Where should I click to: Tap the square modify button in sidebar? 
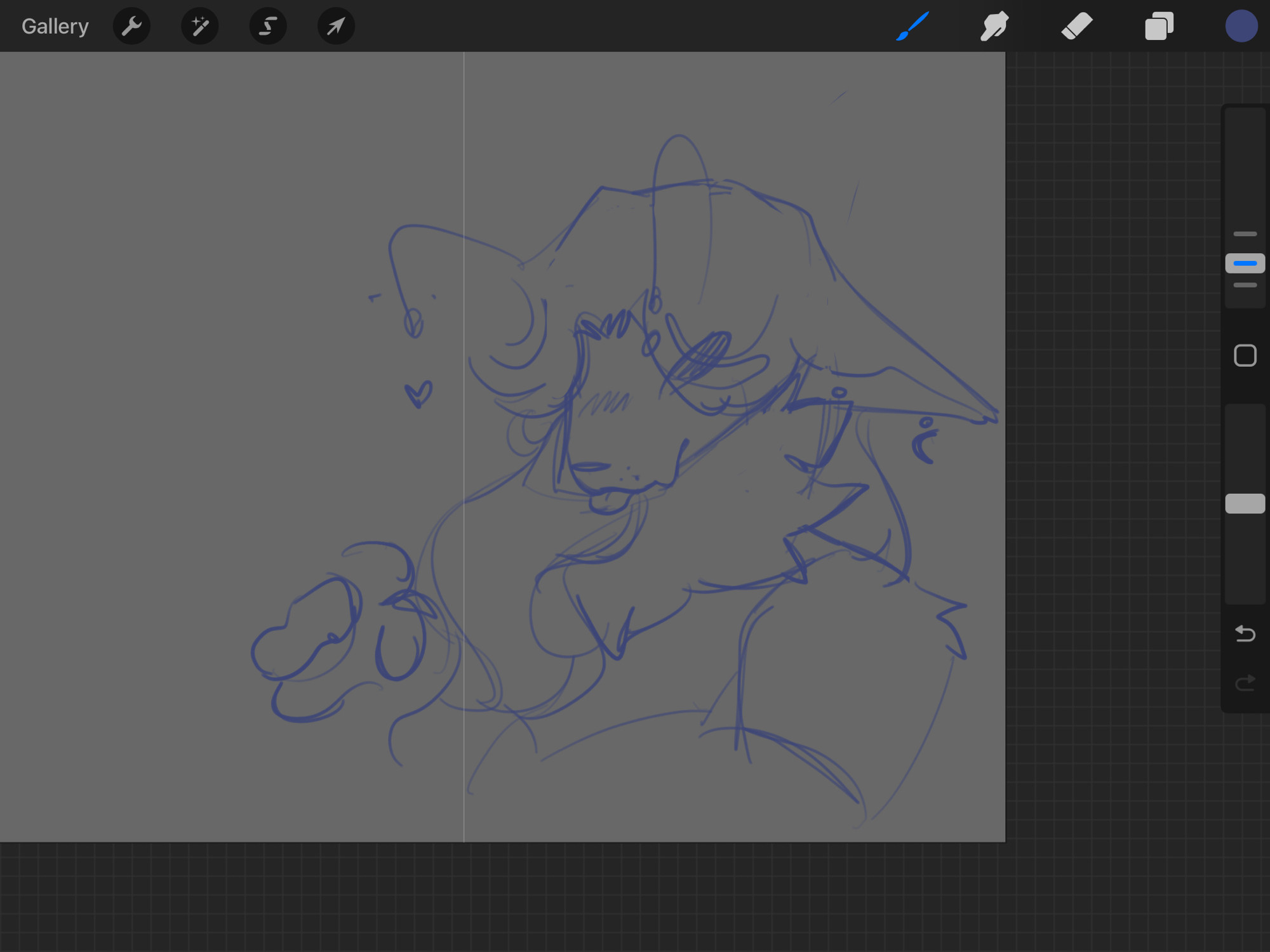pyautogui.click(x=1245, y=355)
